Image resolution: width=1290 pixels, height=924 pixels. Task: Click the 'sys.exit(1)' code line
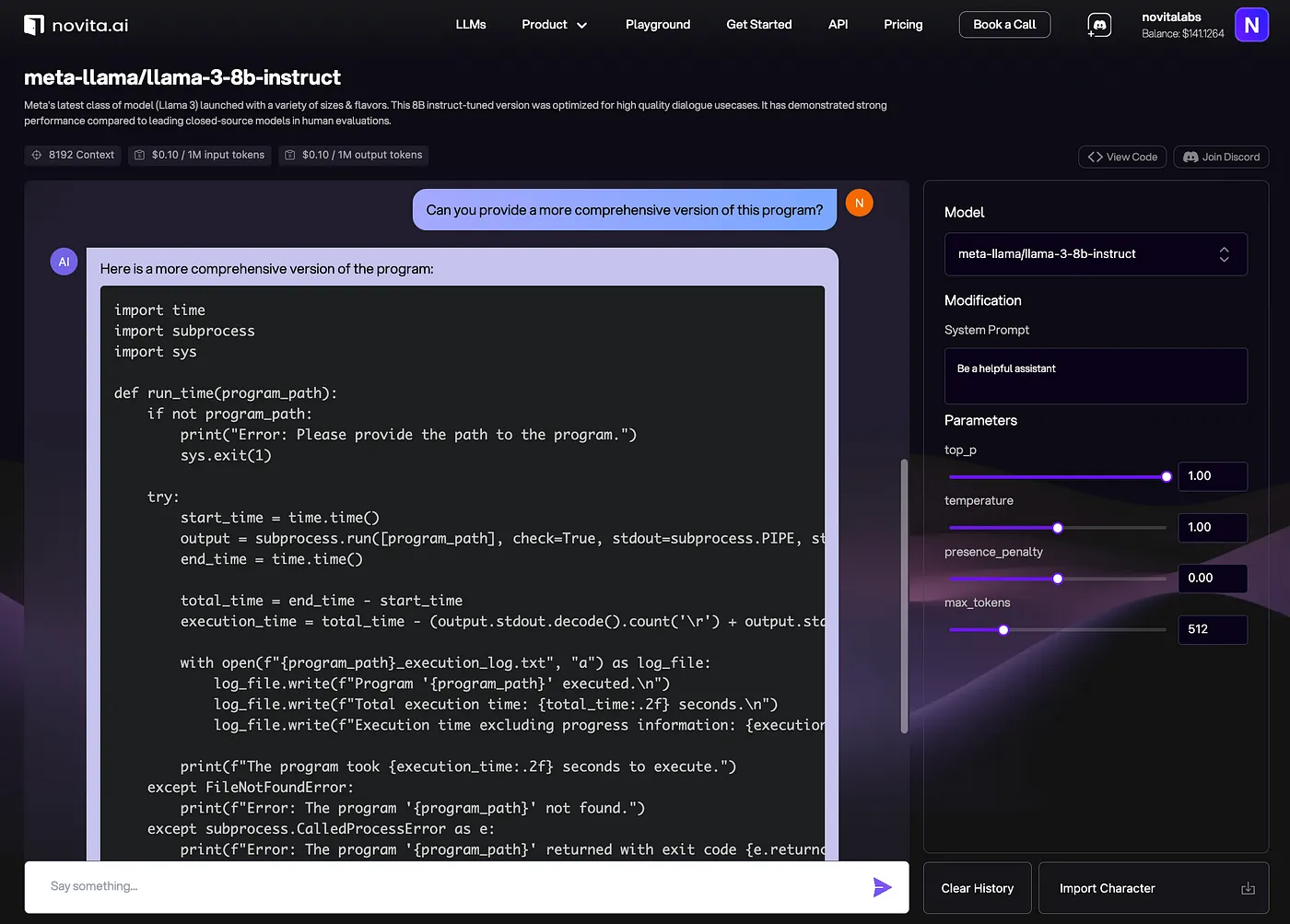click(x=226, y=456)
